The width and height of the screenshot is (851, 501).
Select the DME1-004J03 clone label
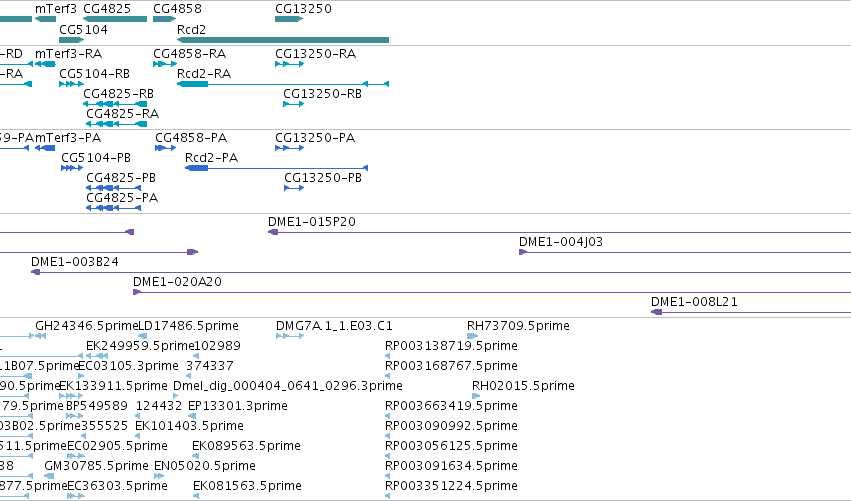point(561,242)
